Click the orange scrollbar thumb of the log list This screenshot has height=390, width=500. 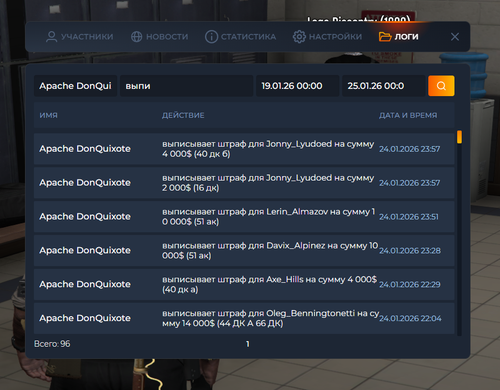click(x=459, y=137)
